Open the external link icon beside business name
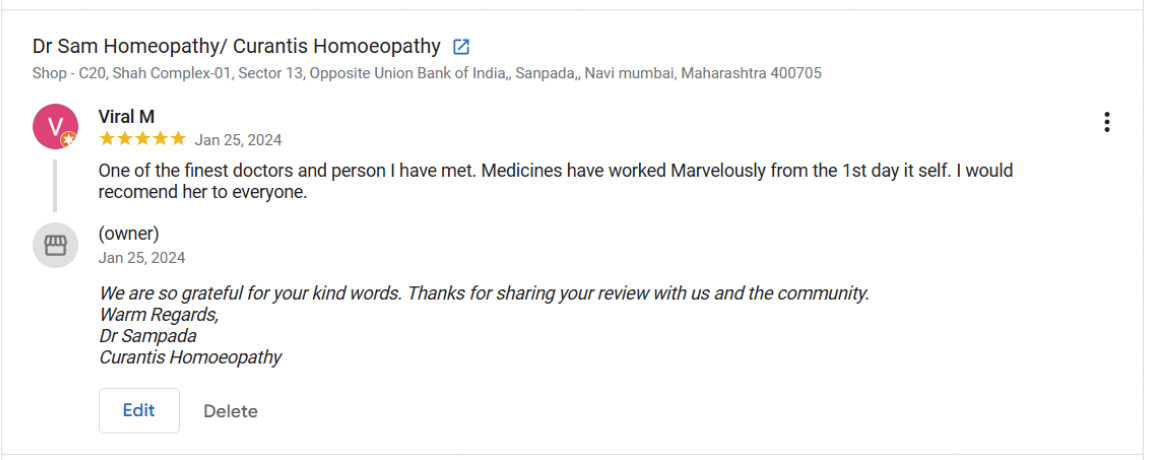Image resolution: width=1152 pixels, height=460 pixels. tap(461, 47)
